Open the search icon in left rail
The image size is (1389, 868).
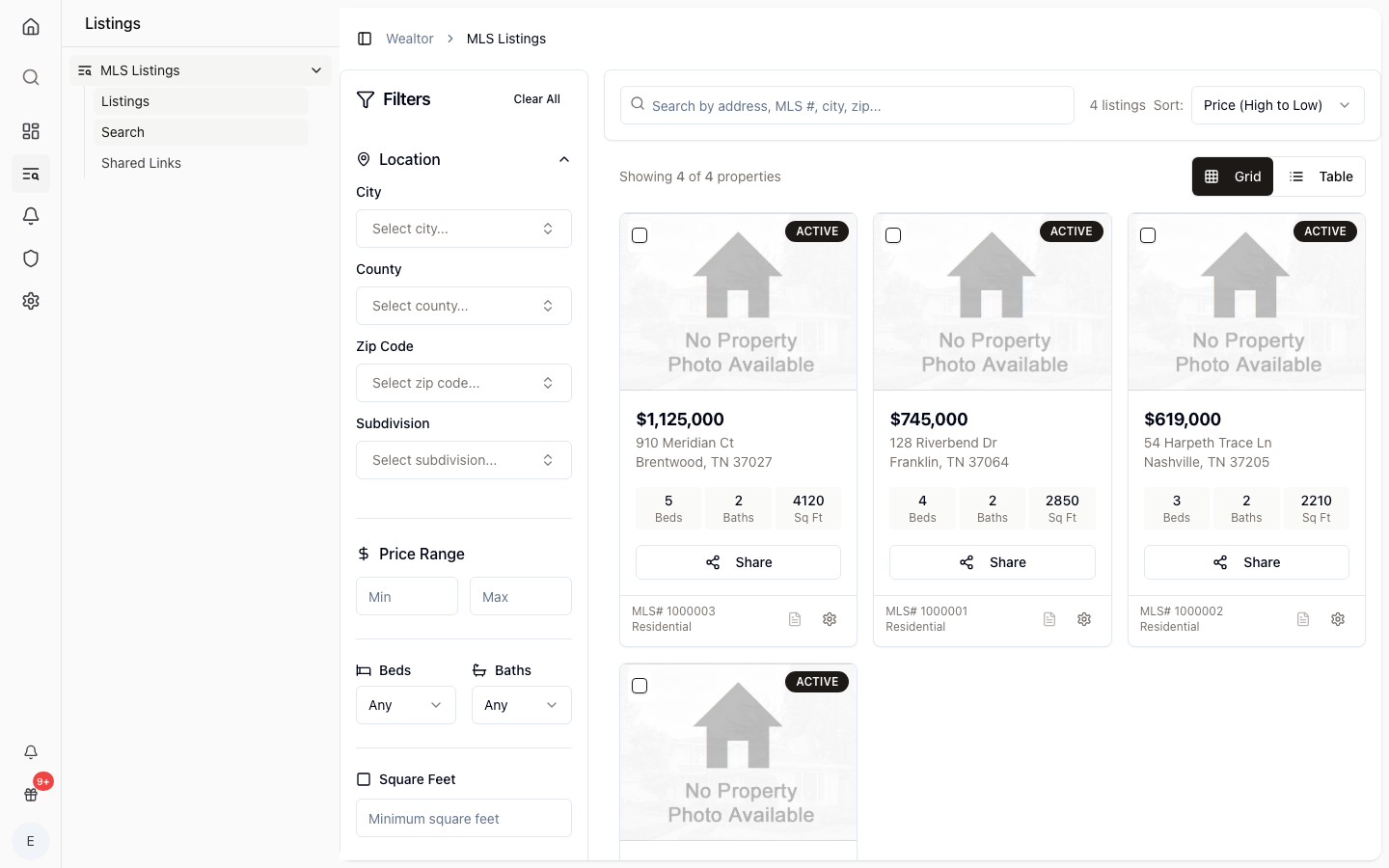(31, 77)
